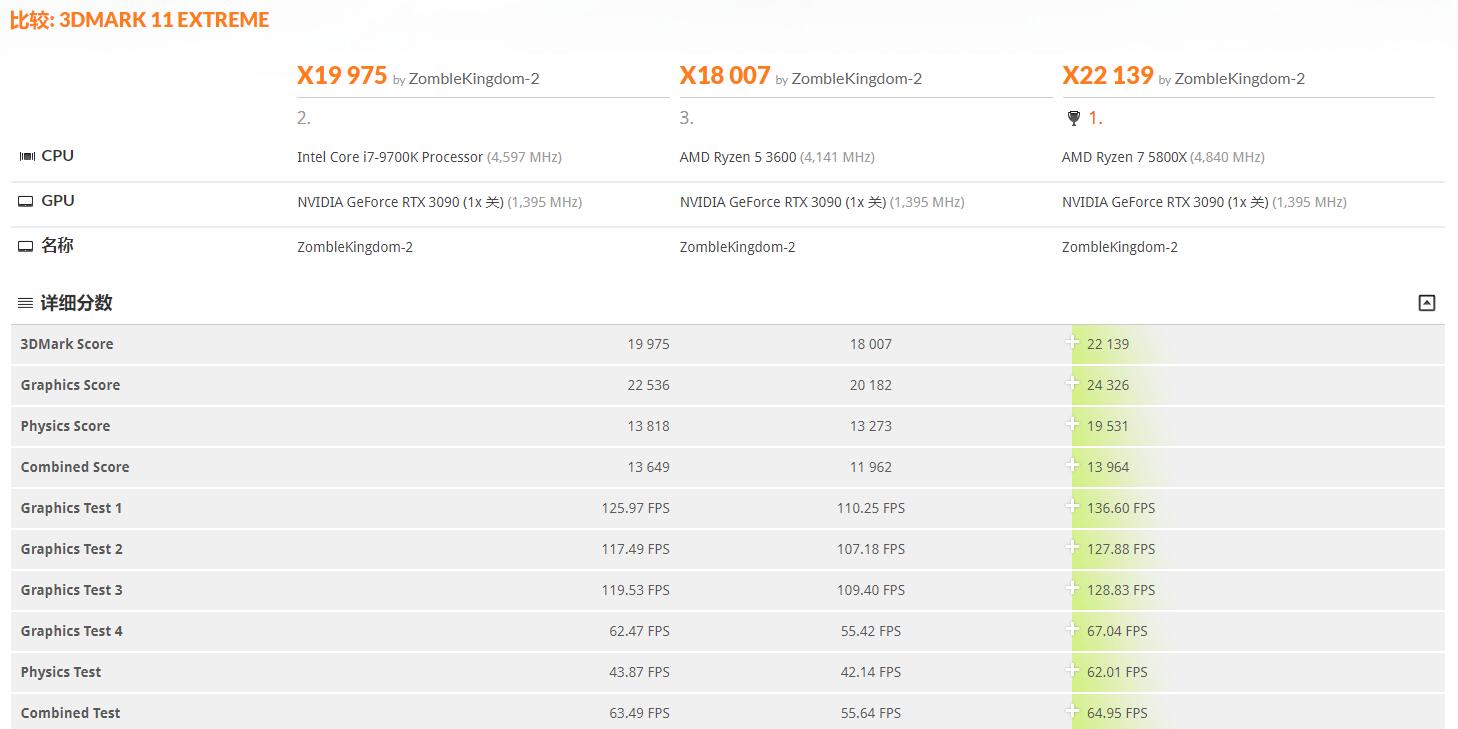This screenshot has height=729, width=1458.
Task: Select the Physics Score row label
Action: [x=65, y=426]
